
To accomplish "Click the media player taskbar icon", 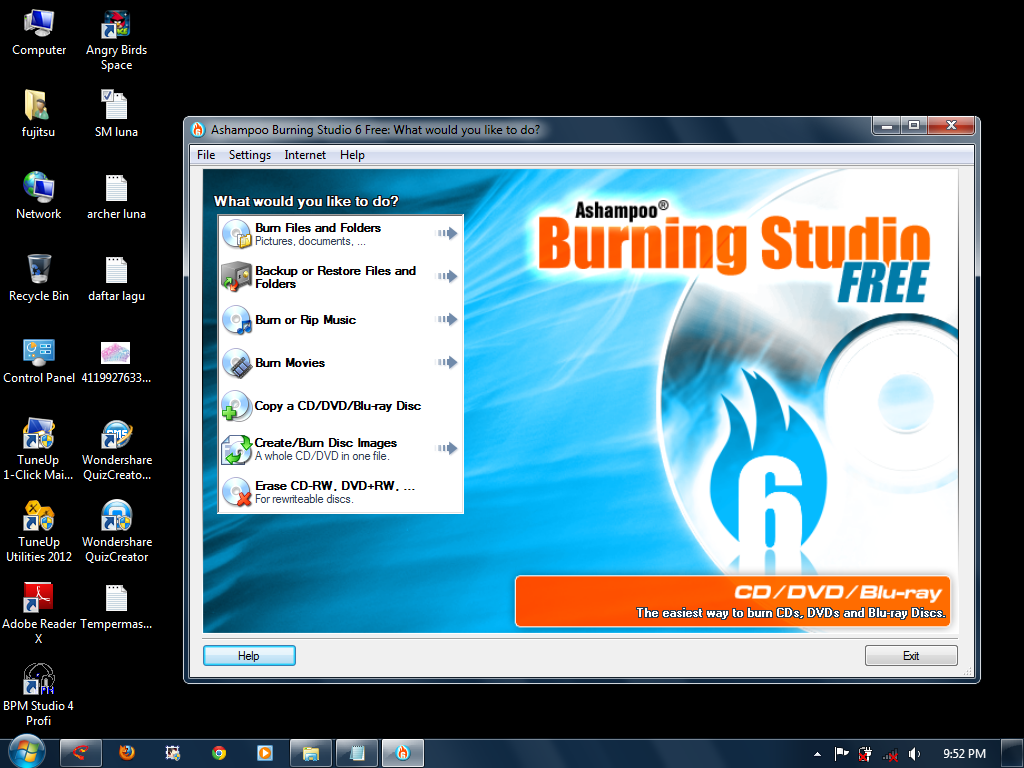I will point(264,753).
